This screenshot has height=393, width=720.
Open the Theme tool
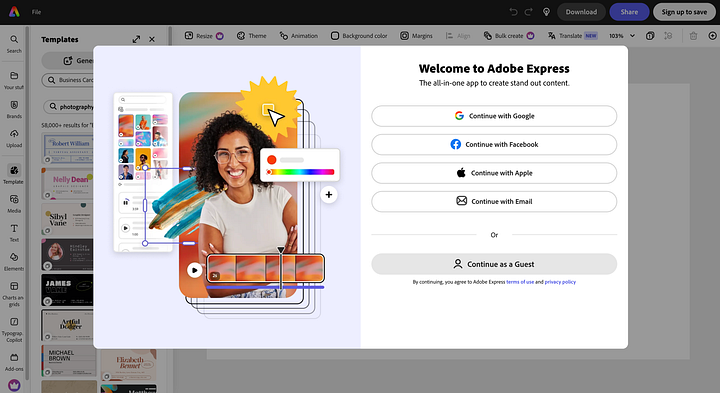[251, 36]
